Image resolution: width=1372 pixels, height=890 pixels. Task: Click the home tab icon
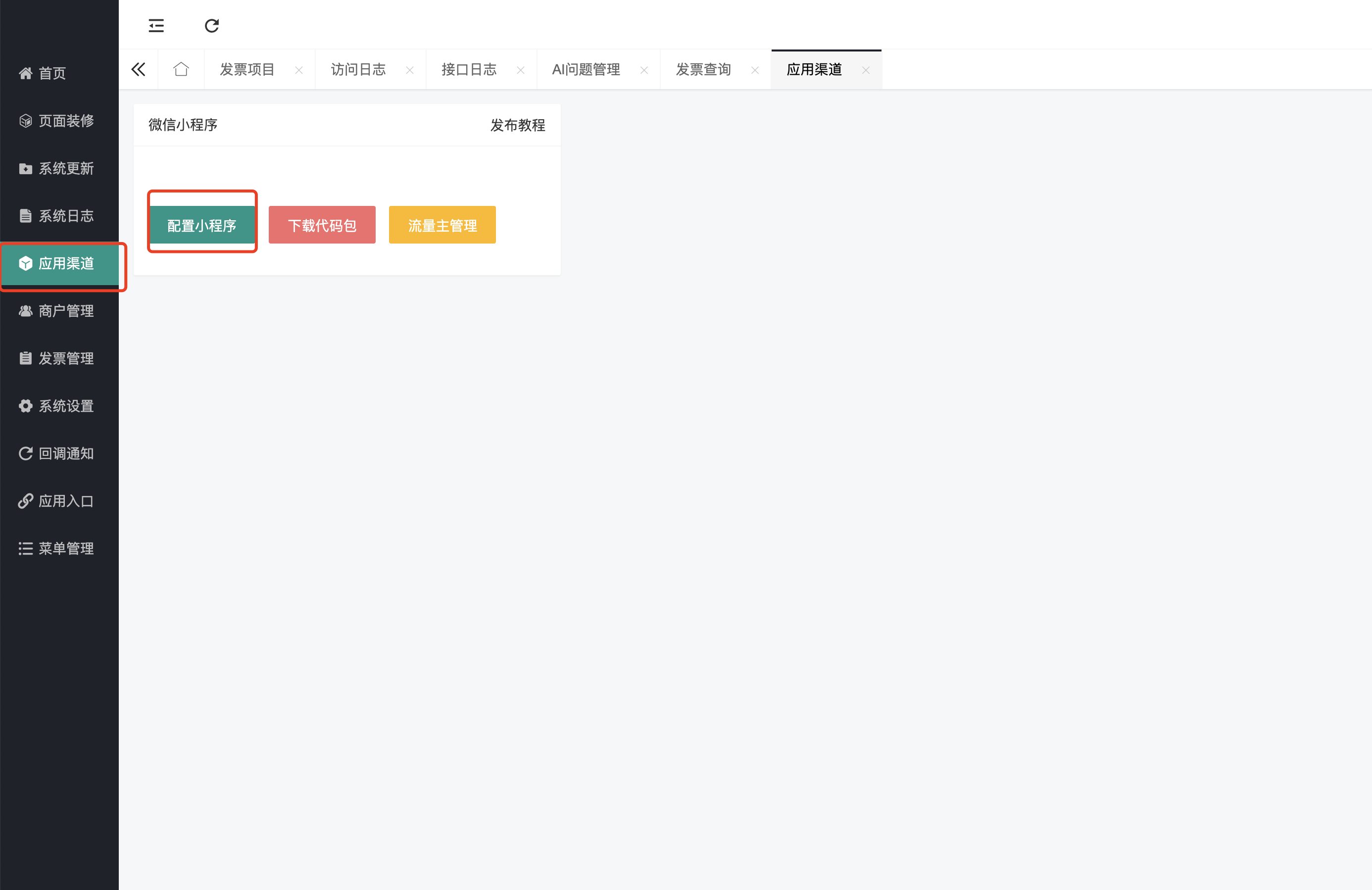181,70
